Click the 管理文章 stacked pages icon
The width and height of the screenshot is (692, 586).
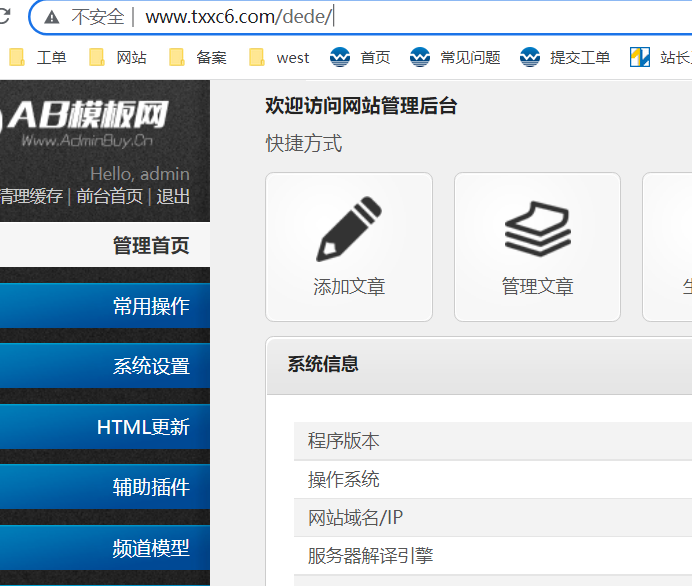tap(538, 229)
